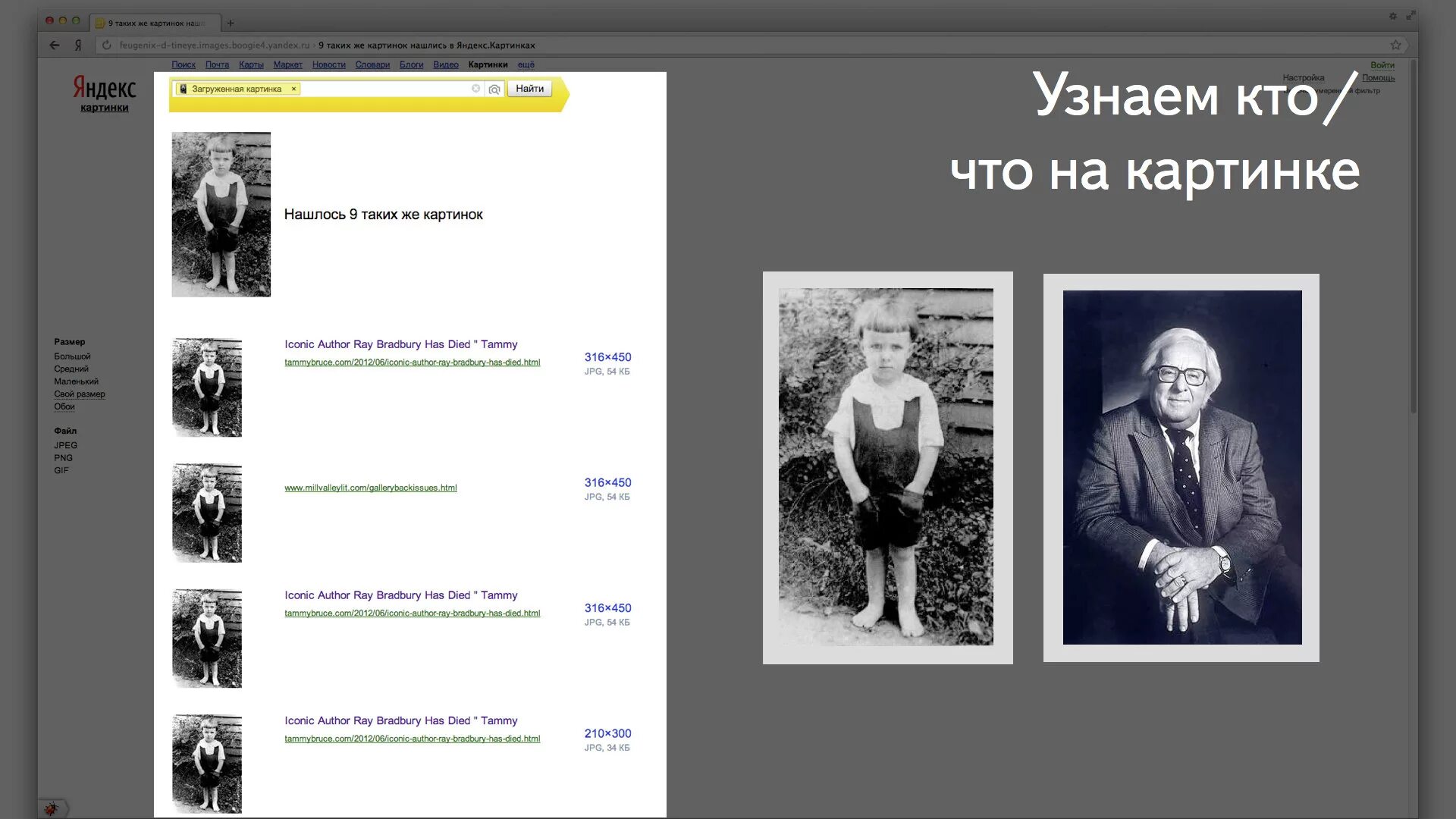Click the Войти login link
Screen dimensions: 1456x819
[1382, 65]
